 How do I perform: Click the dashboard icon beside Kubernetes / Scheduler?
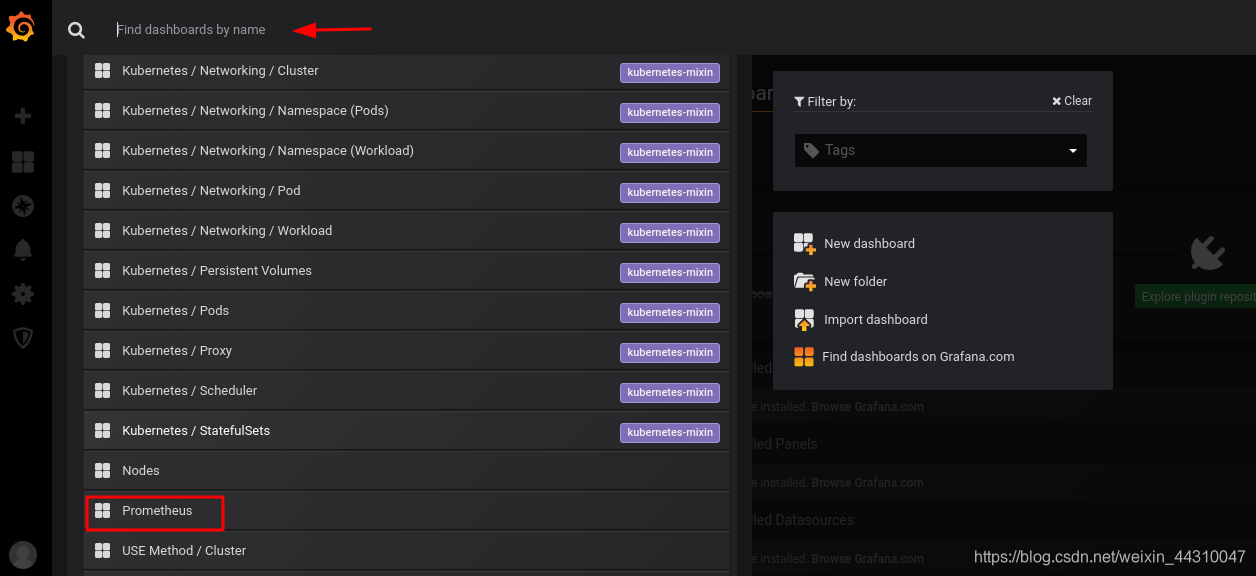pyautogui.click(x=102, y=391)
